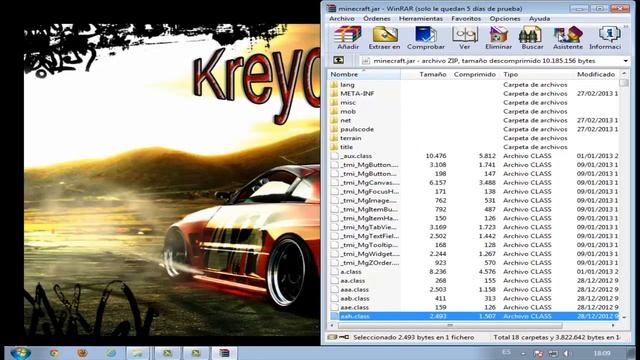Click the Eliminar toolbar icon
This screenshot has height=360, width=640.
click(498, 38)
